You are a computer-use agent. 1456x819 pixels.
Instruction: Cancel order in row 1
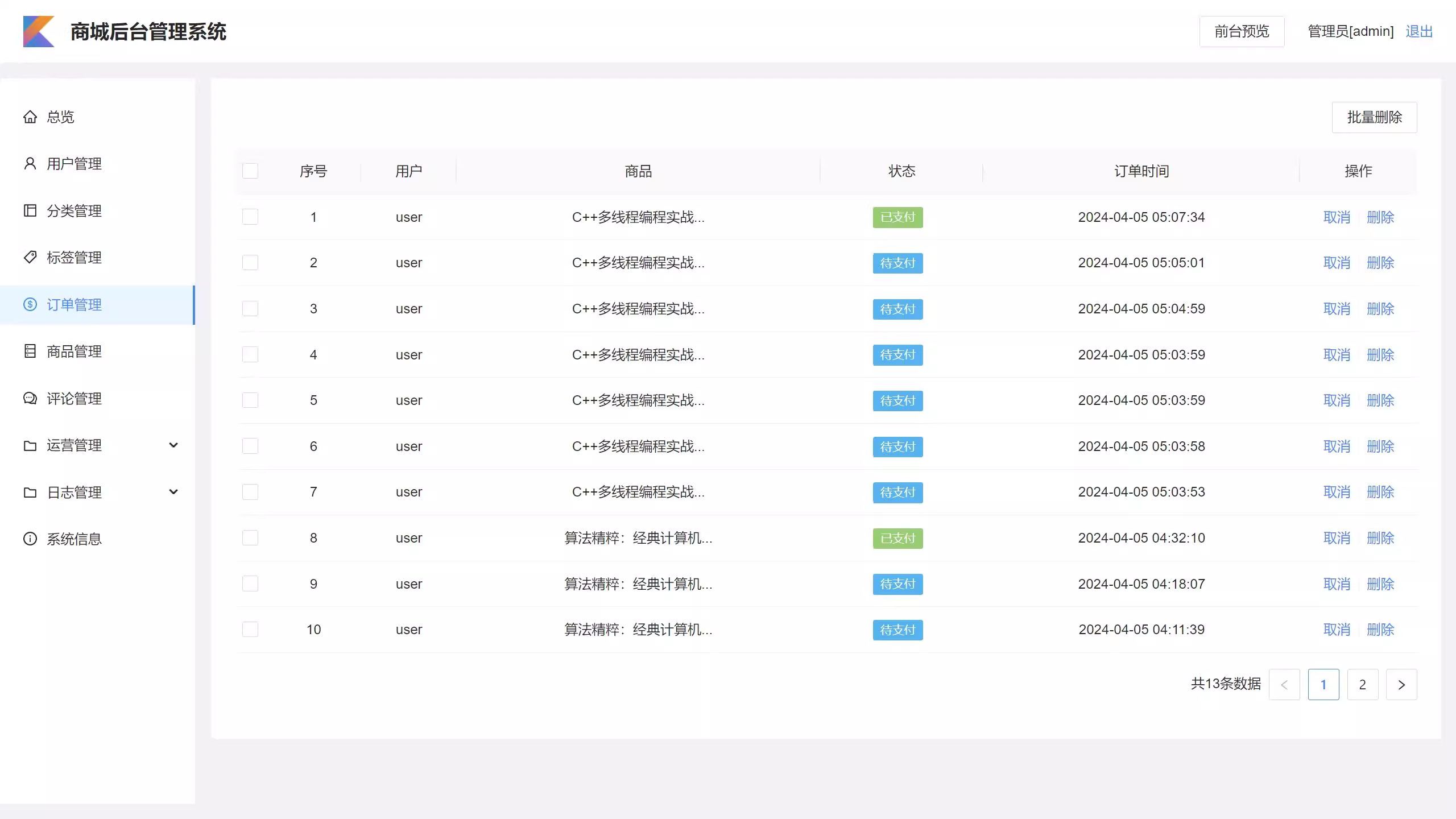coord(1337,217)
